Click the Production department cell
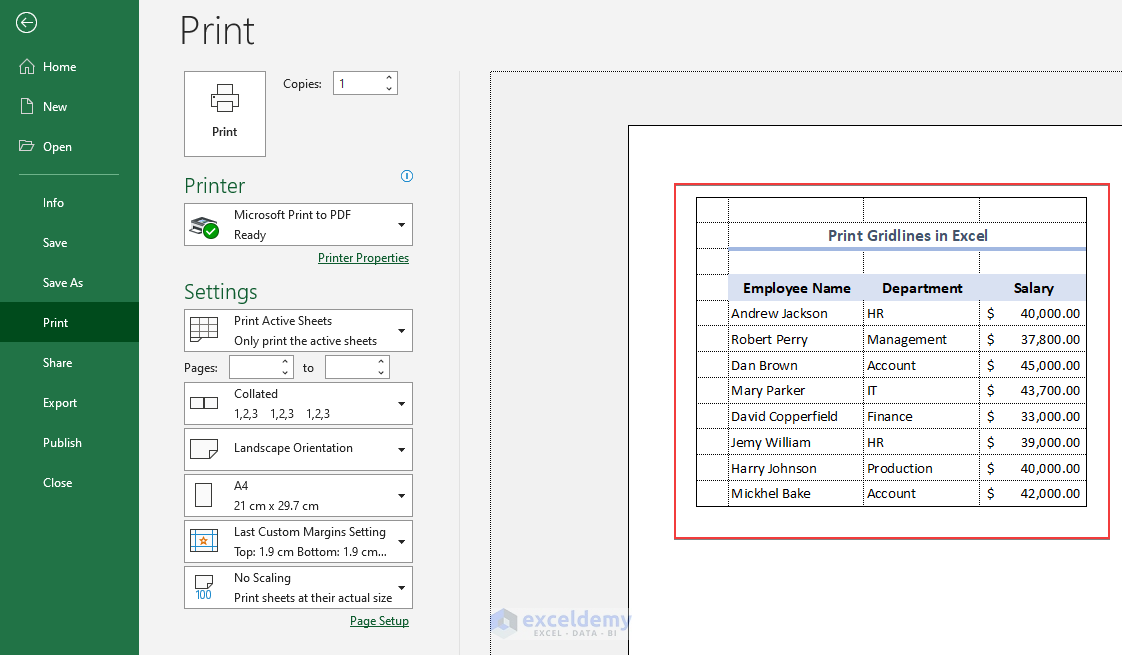1122x655 pixels. point(899,468)
